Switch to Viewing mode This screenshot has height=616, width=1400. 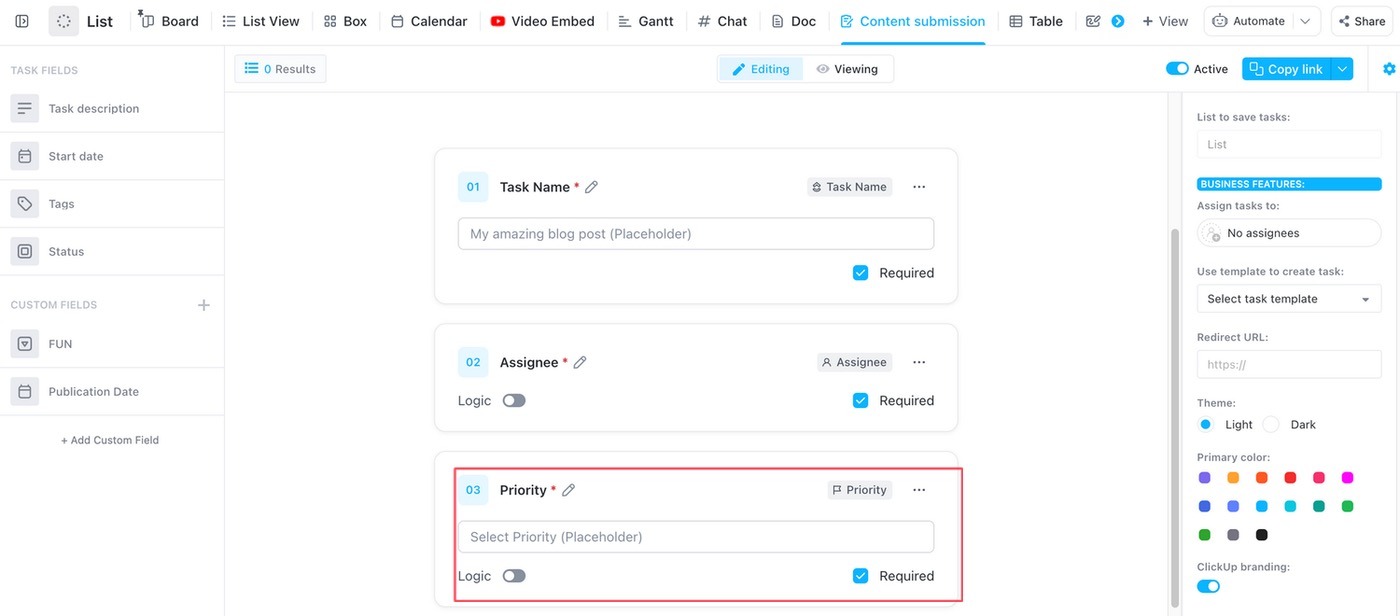pos(848,68)
